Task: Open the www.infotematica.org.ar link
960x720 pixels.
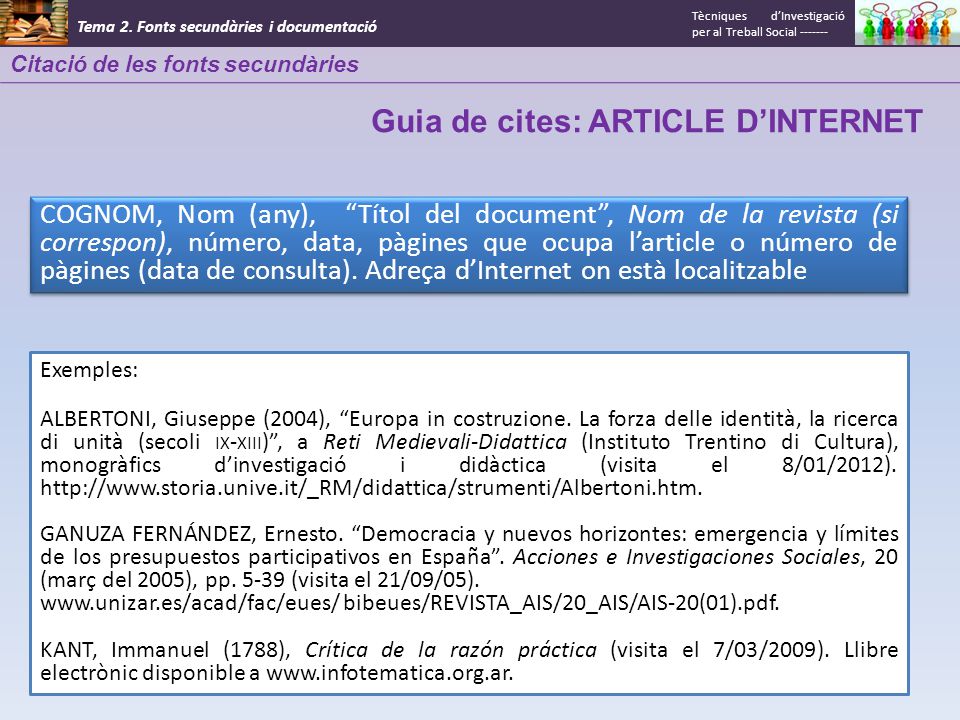Action: [389, 673]
